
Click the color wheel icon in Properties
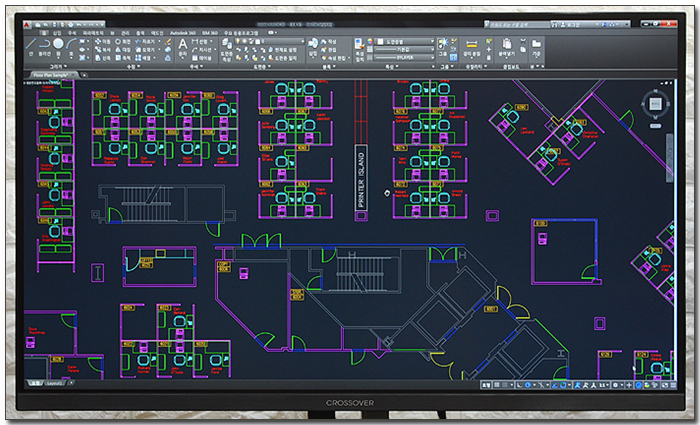coord(370,41)
